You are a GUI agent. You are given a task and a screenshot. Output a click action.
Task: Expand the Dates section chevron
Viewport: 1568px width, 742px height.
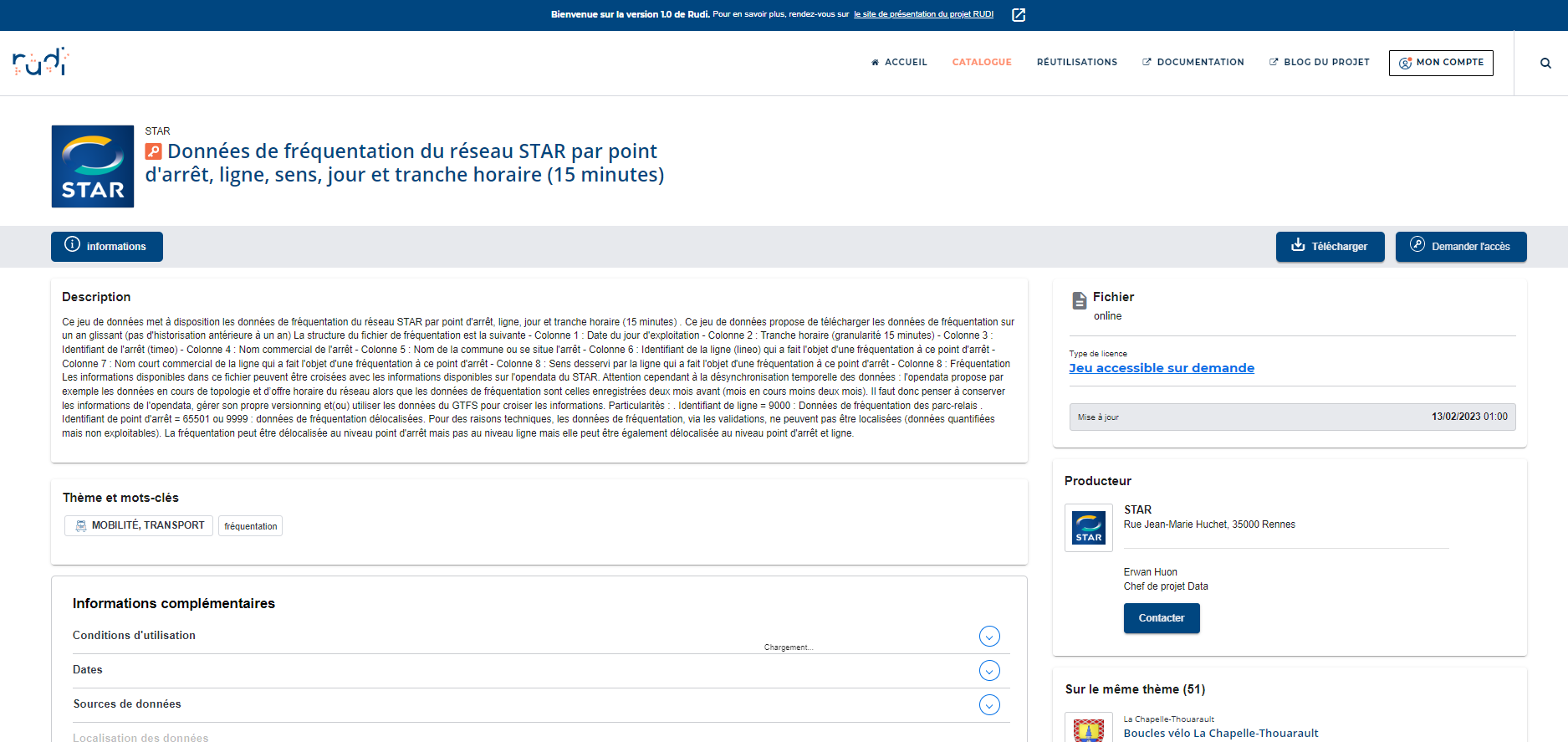tap(989, 671)
